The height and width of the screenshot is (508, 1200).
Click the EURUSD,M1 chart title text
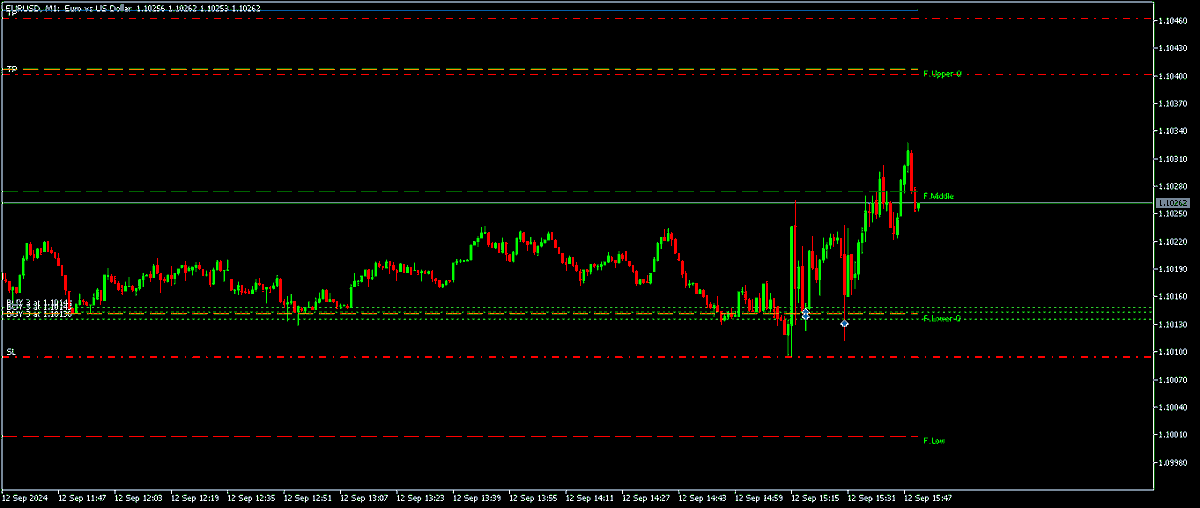click(x=133, y=8)
